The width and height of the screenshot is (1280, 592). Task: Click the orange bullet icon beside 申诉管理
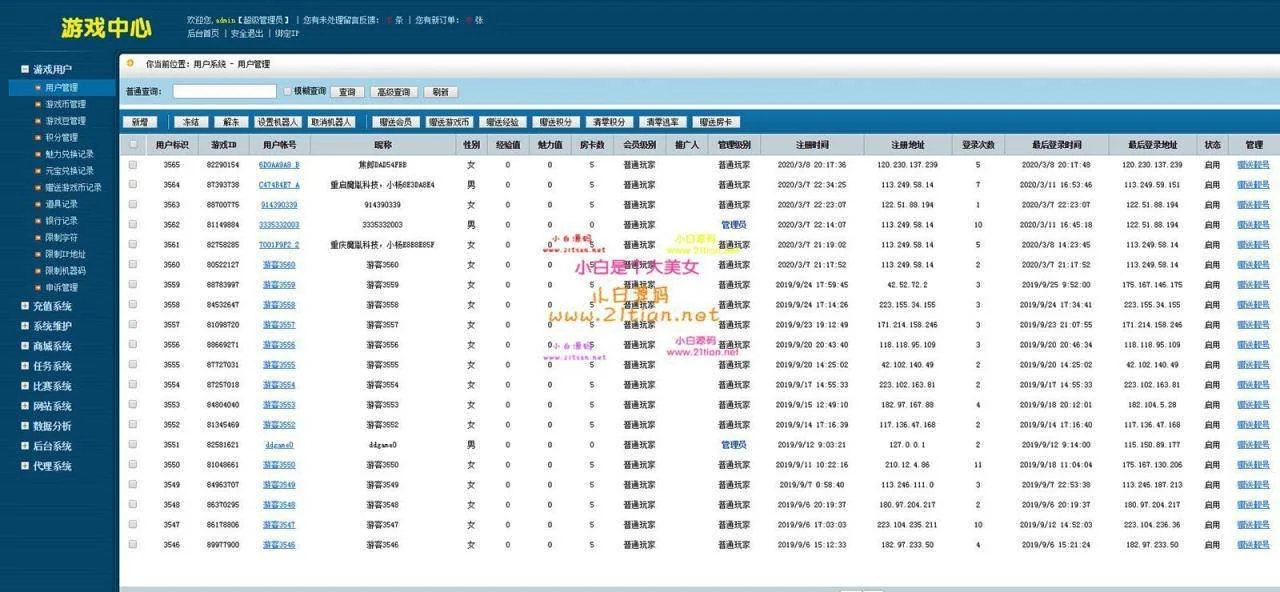coord(38,288)
